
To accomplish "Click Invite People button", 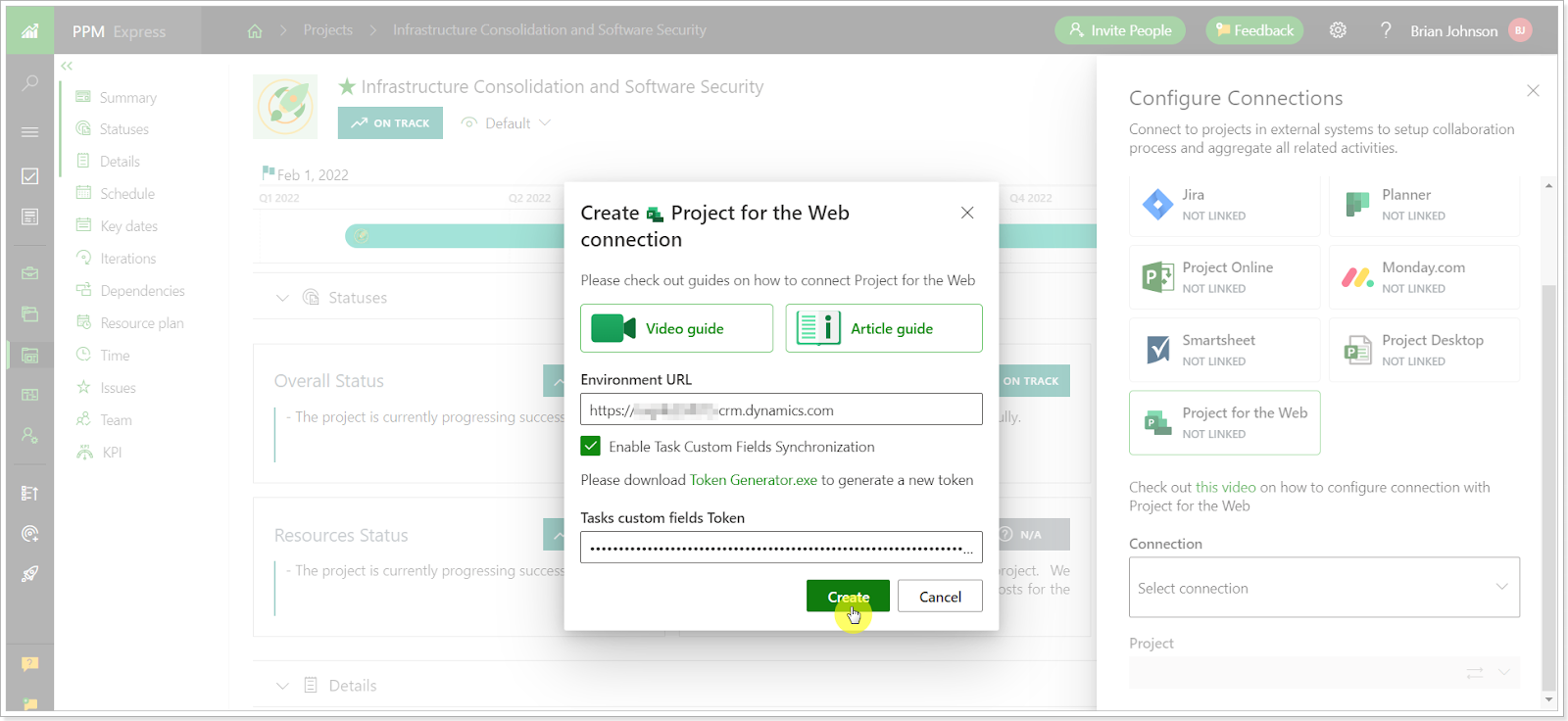I will pos(1120,30).
